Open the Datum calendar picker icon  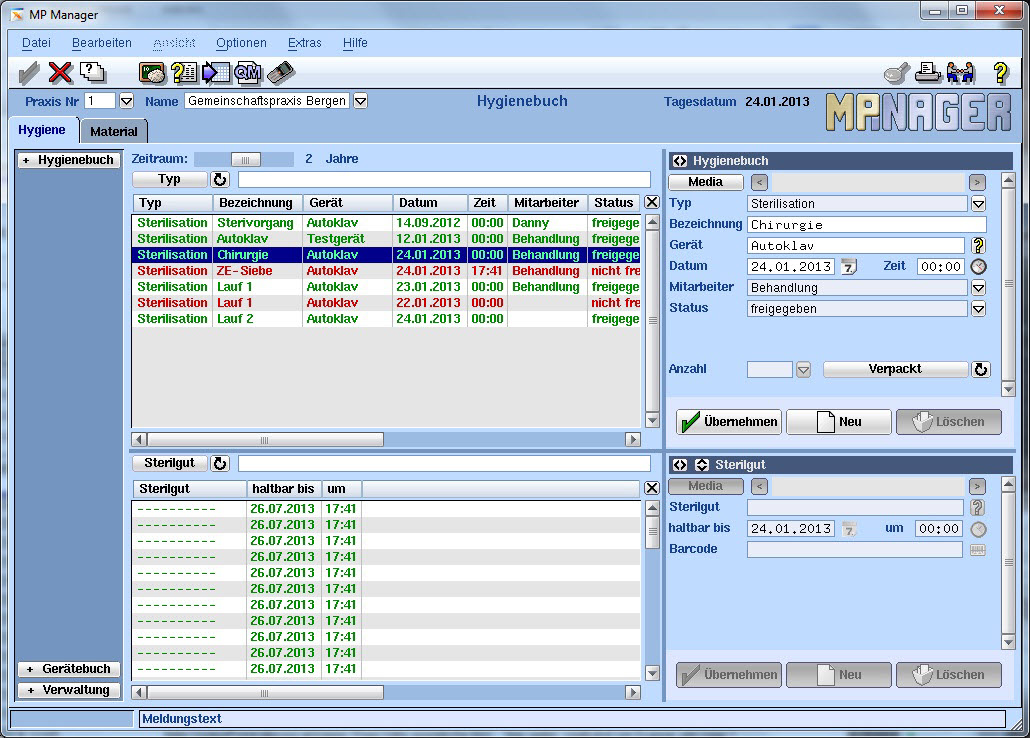849,266
